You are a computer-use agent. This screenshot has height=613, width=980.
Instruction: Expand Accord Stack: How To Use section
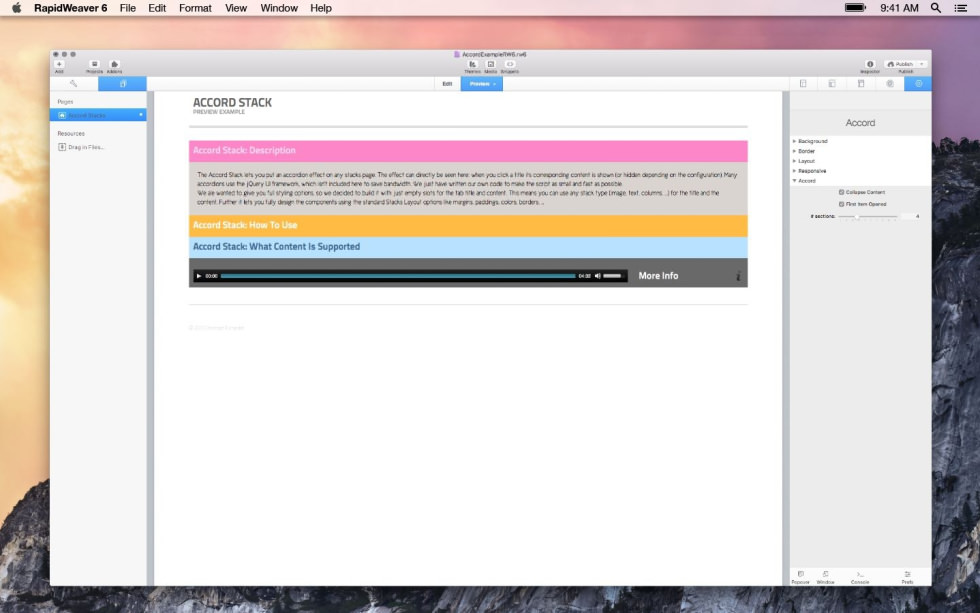(468, 226)
